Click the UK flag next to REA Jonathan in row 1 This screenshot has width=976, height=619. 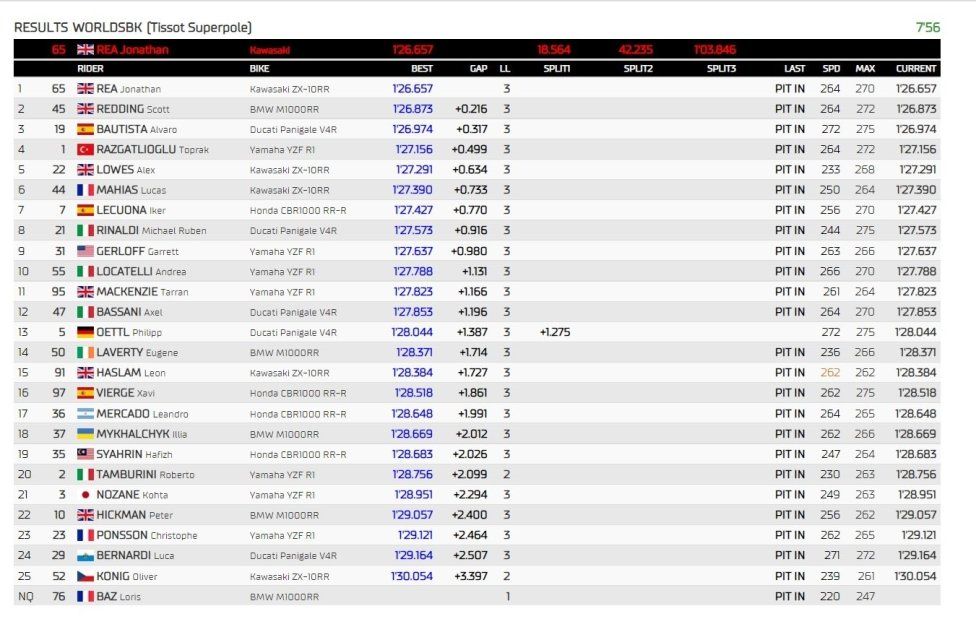click(85, 88)
